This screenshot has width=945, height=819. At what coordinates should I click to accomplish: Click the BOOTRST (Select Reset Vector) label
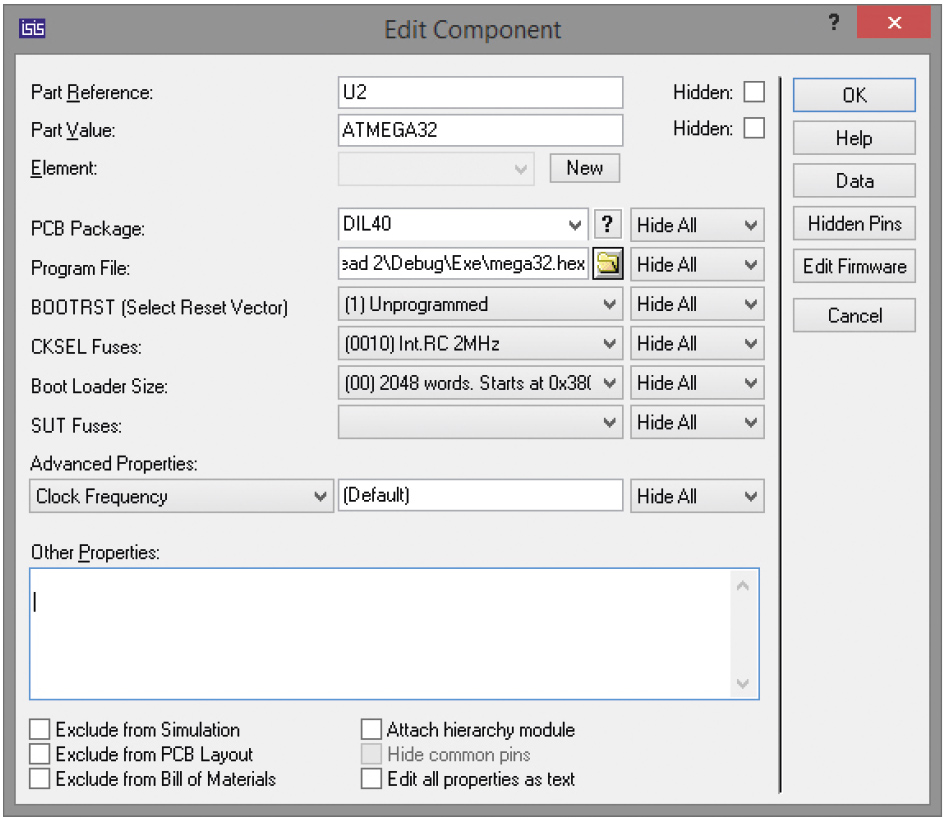[x=159, y=307]
